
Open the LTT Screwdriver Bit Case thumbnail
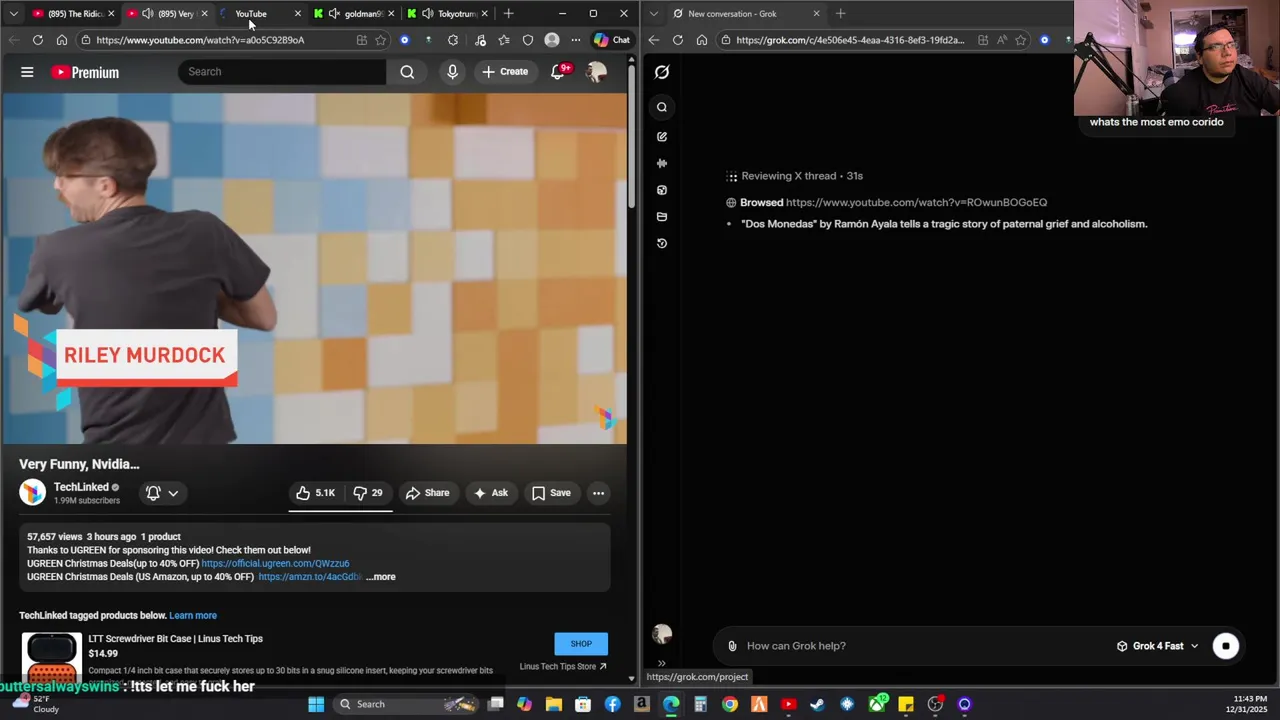coord(51,657)
